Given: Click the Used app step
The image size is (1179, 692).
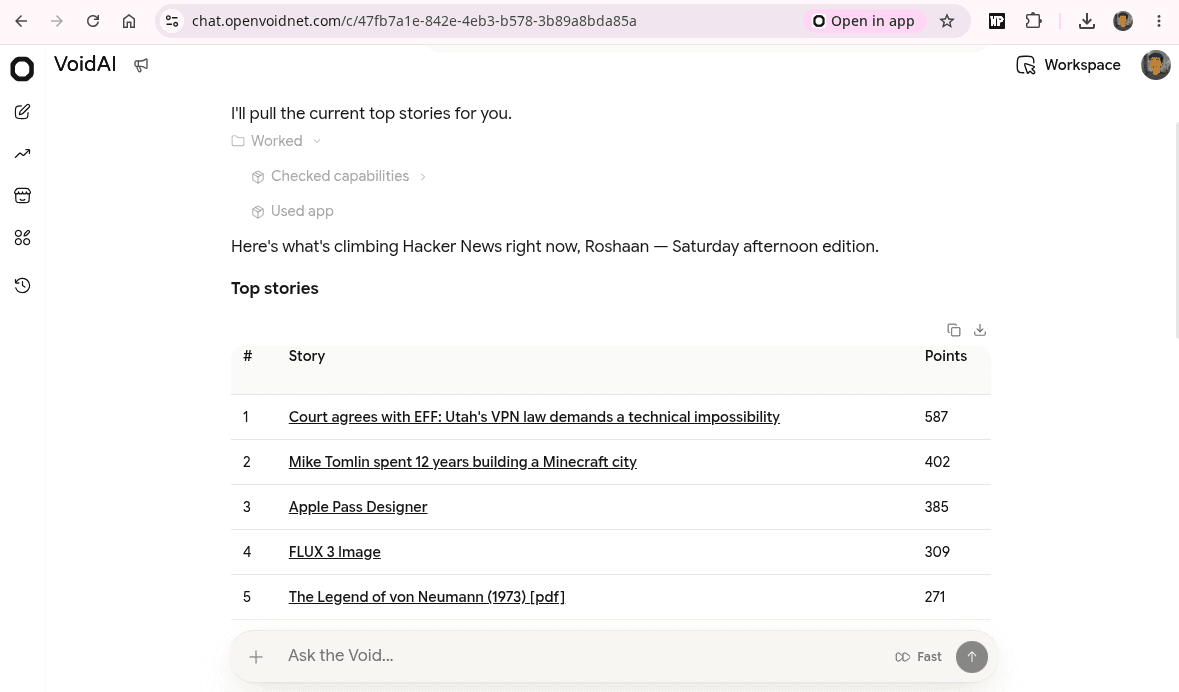Looking at the screenshot, I should [x=292, y=211].
